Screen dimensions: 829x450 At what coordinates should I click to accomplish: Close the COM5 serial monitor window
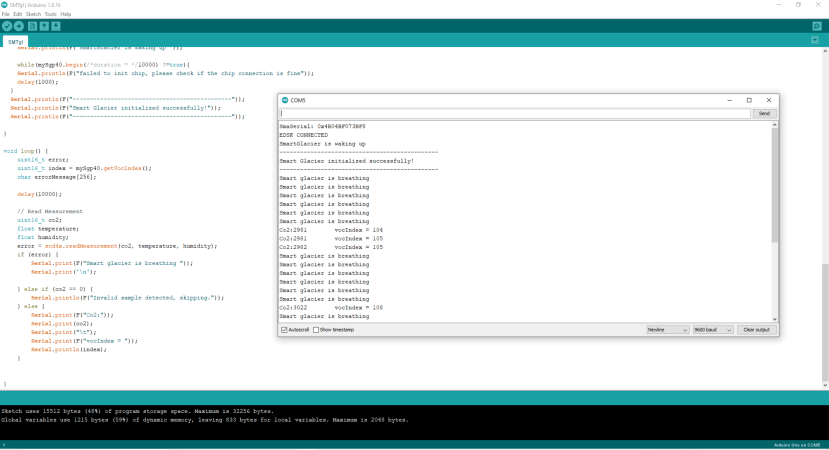[x=768, y=100]
